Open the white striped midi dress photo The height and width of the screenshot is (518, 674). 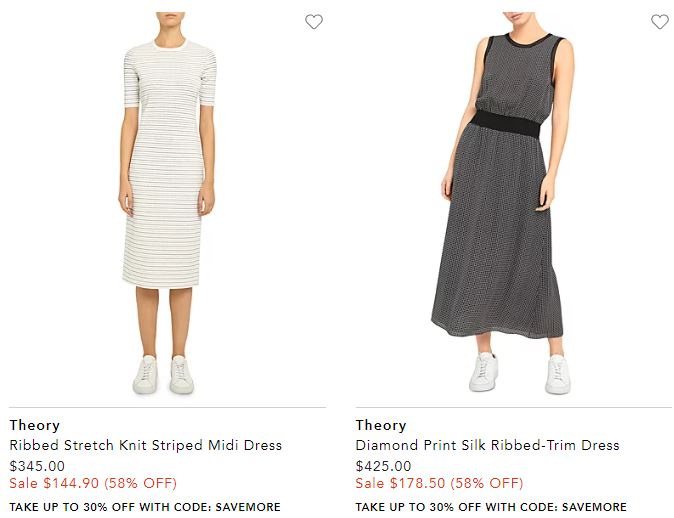pyautogui.click(x=167, y=203)
